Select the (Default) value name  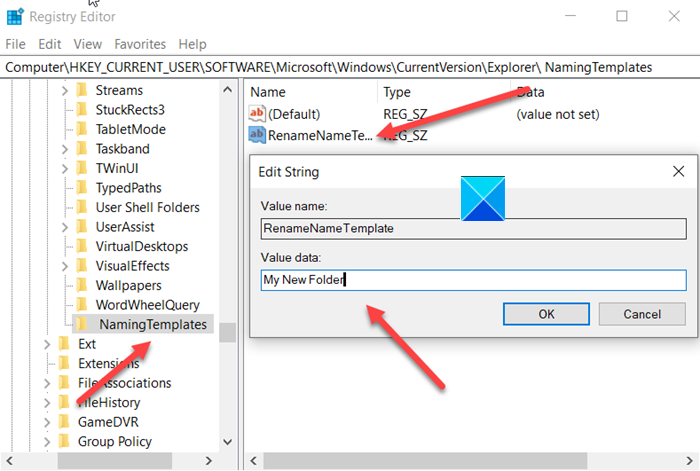[294, 114]
